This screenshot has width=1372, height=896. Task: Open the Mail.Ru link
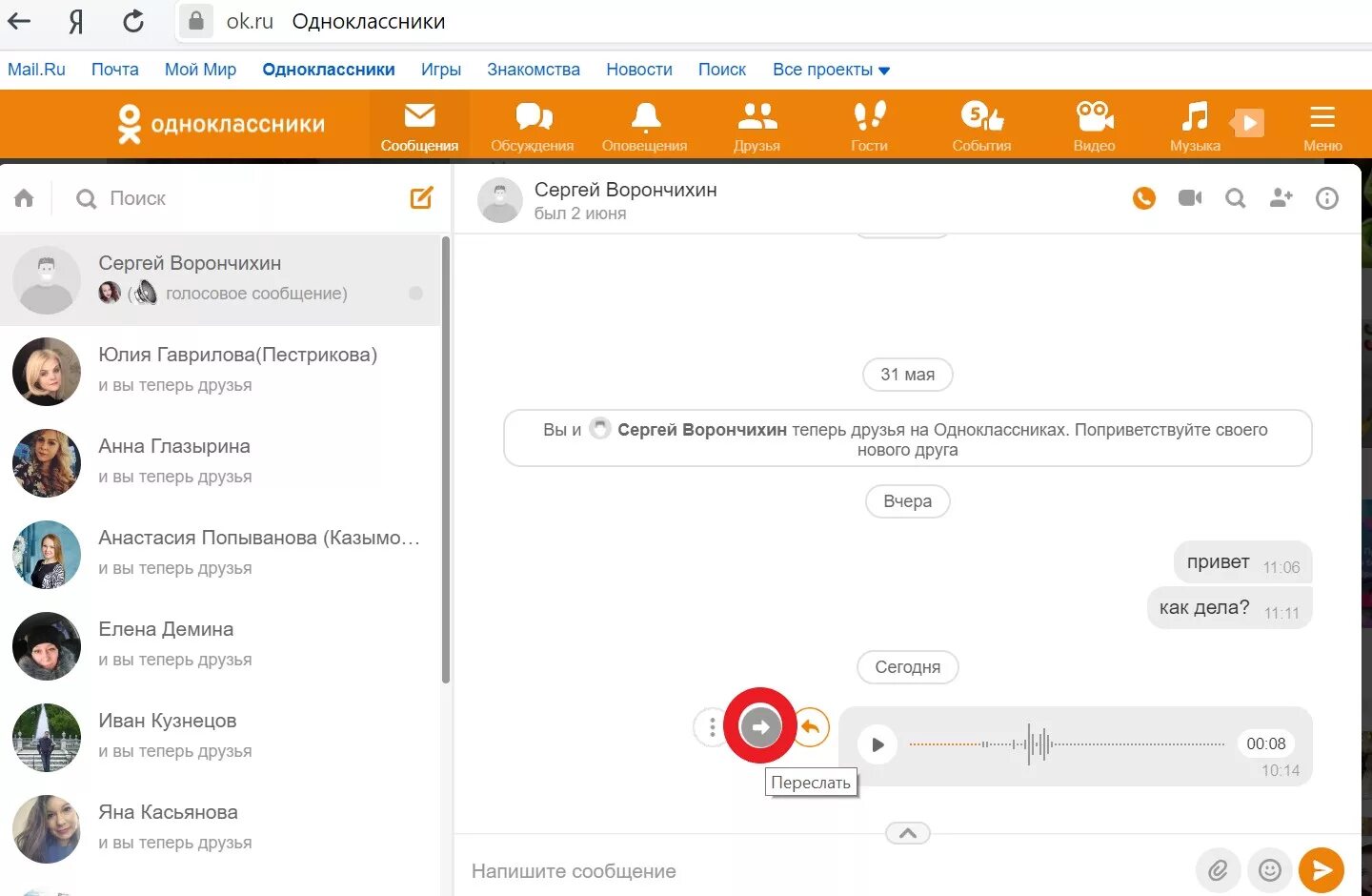pyautogui.click(x=36, y=70)
